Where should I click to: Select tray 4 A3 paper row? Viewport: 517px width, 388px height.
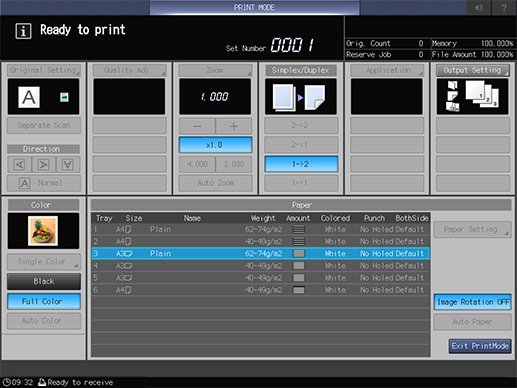coord(261,266)
